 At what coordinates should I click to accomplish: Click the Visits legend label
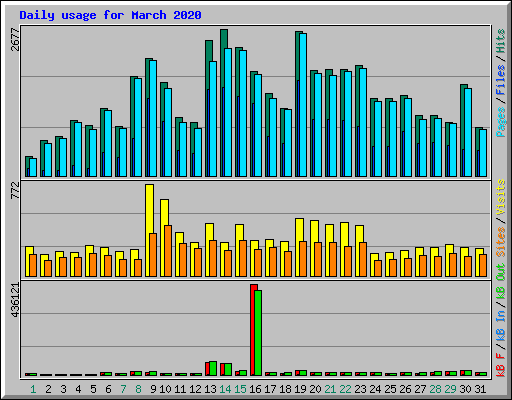click(x=500, y=197)
